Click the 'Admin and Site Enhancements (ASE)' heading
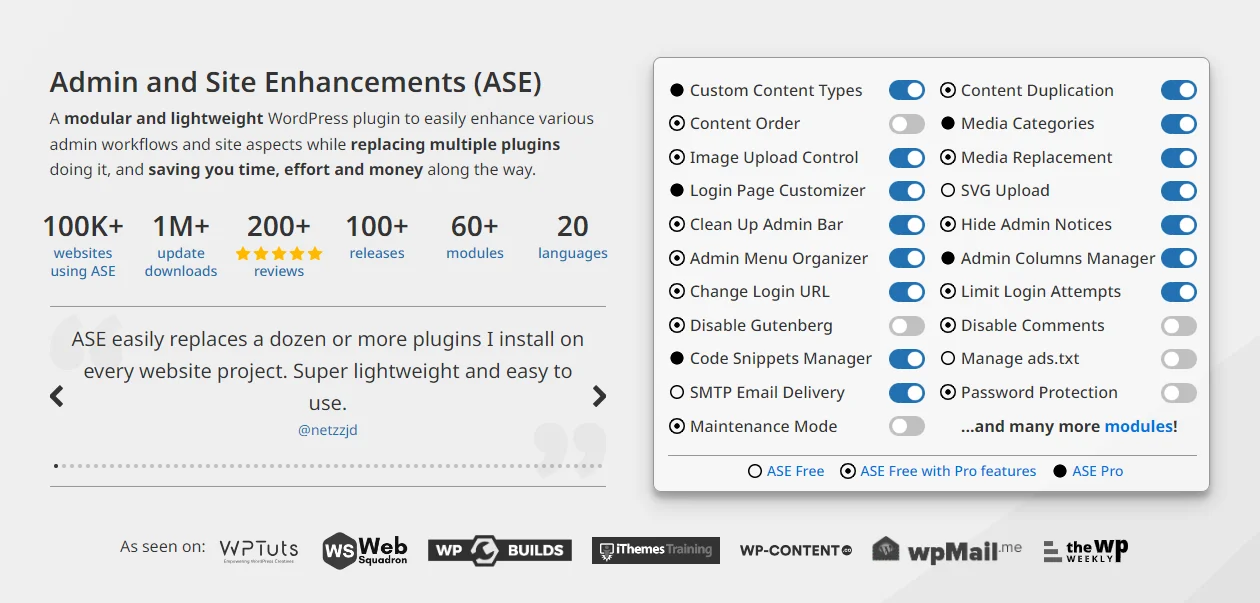Image resolution: width=1260 pixels, height=603 pixels. tap(296, 82)
